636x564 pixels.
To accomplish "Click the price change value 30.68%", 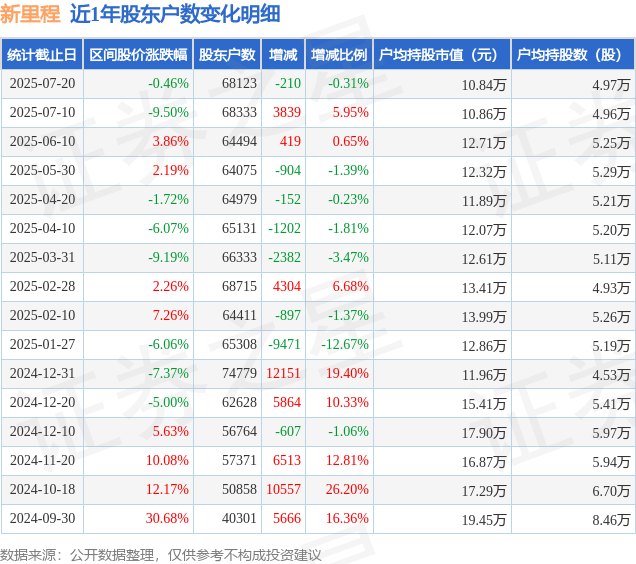I will 167,519.
